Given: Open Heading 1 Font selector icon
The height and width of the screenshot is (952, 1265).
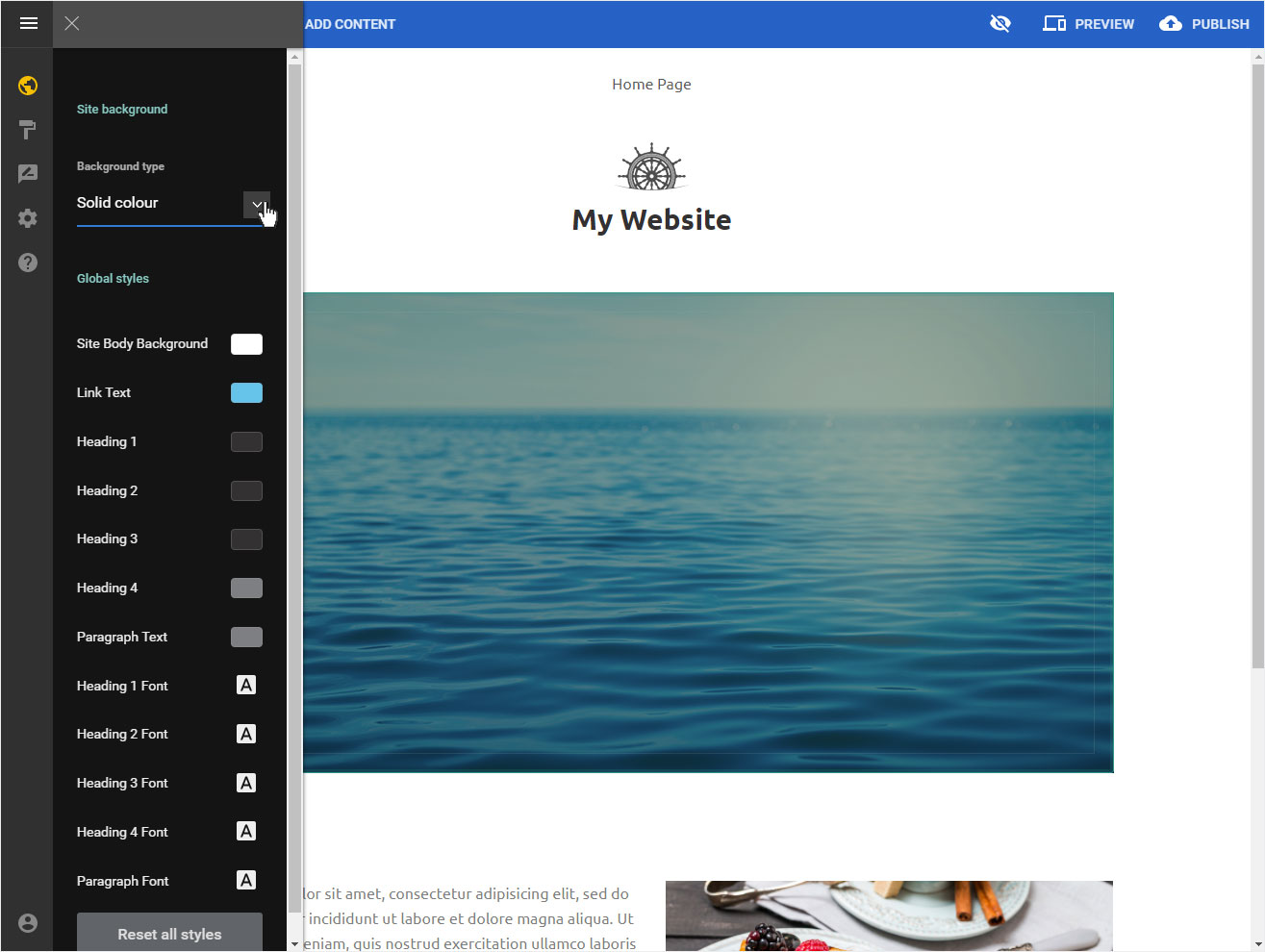Looking at the screenshot, I should (x=246, y=685).
